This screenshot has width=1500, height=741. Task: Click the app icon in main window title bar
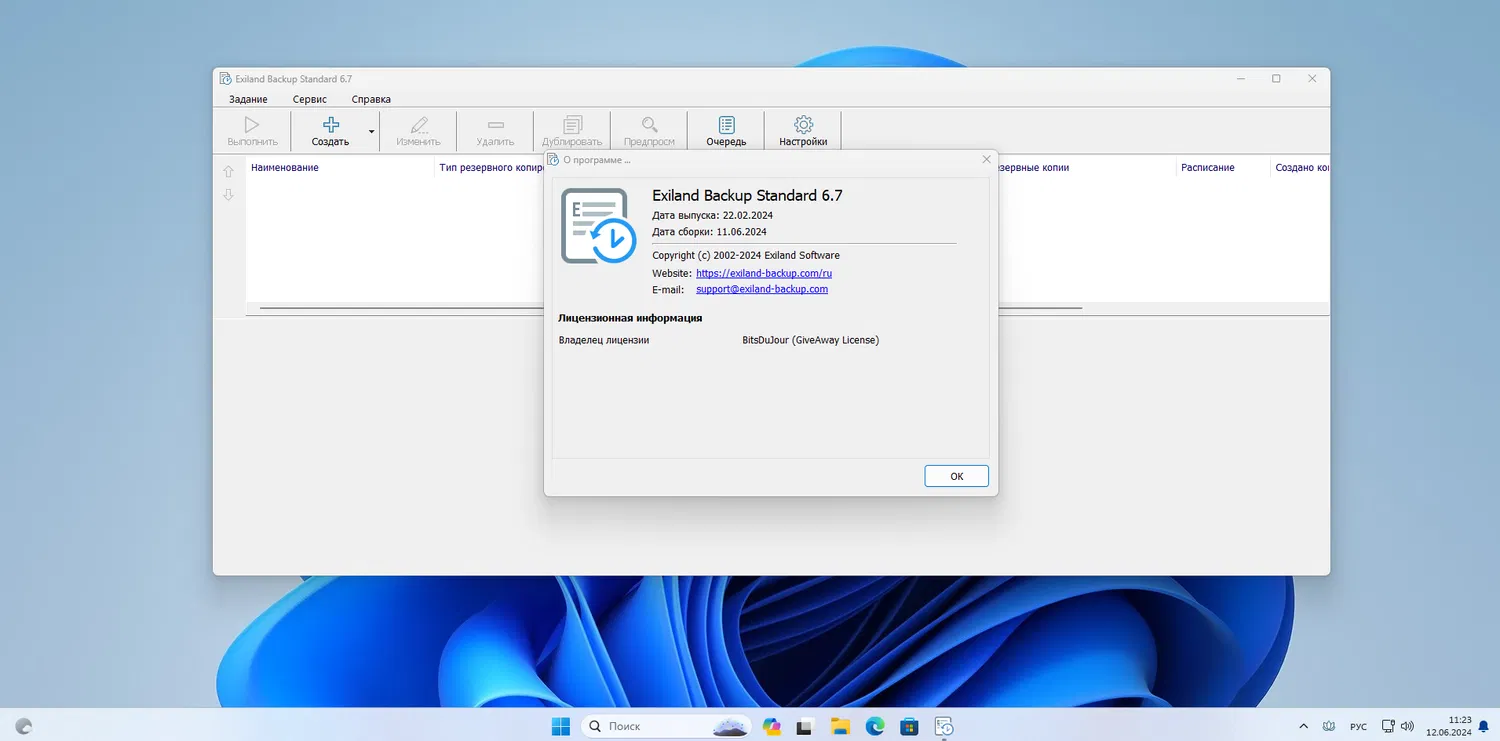coord(225,79)
